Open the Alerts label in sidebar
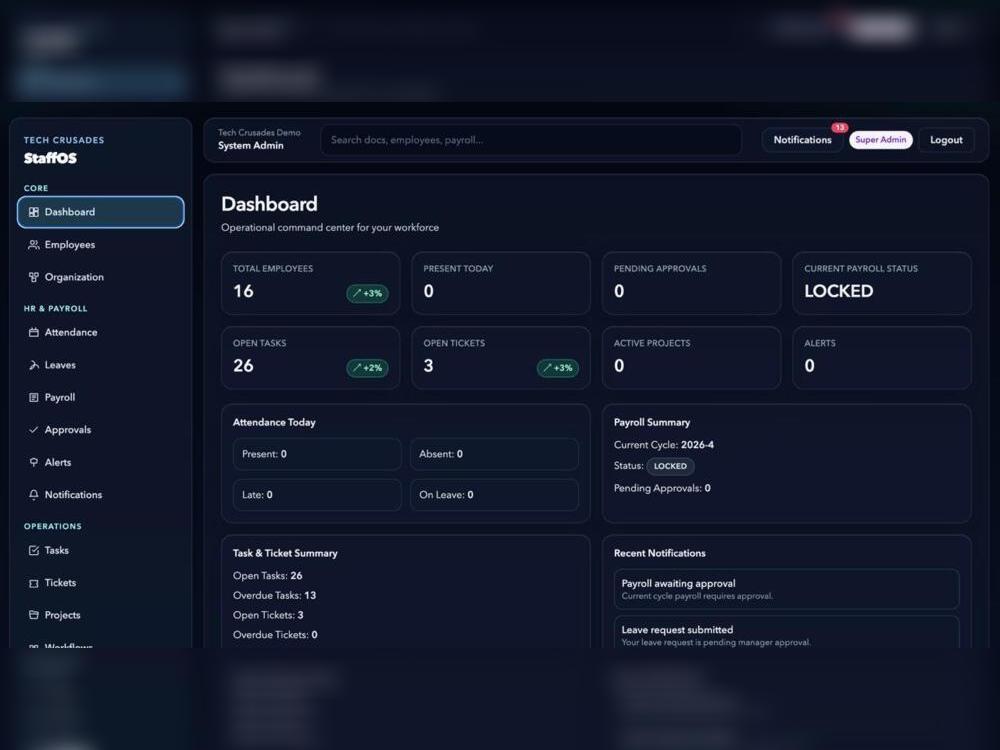 (57, 462)
